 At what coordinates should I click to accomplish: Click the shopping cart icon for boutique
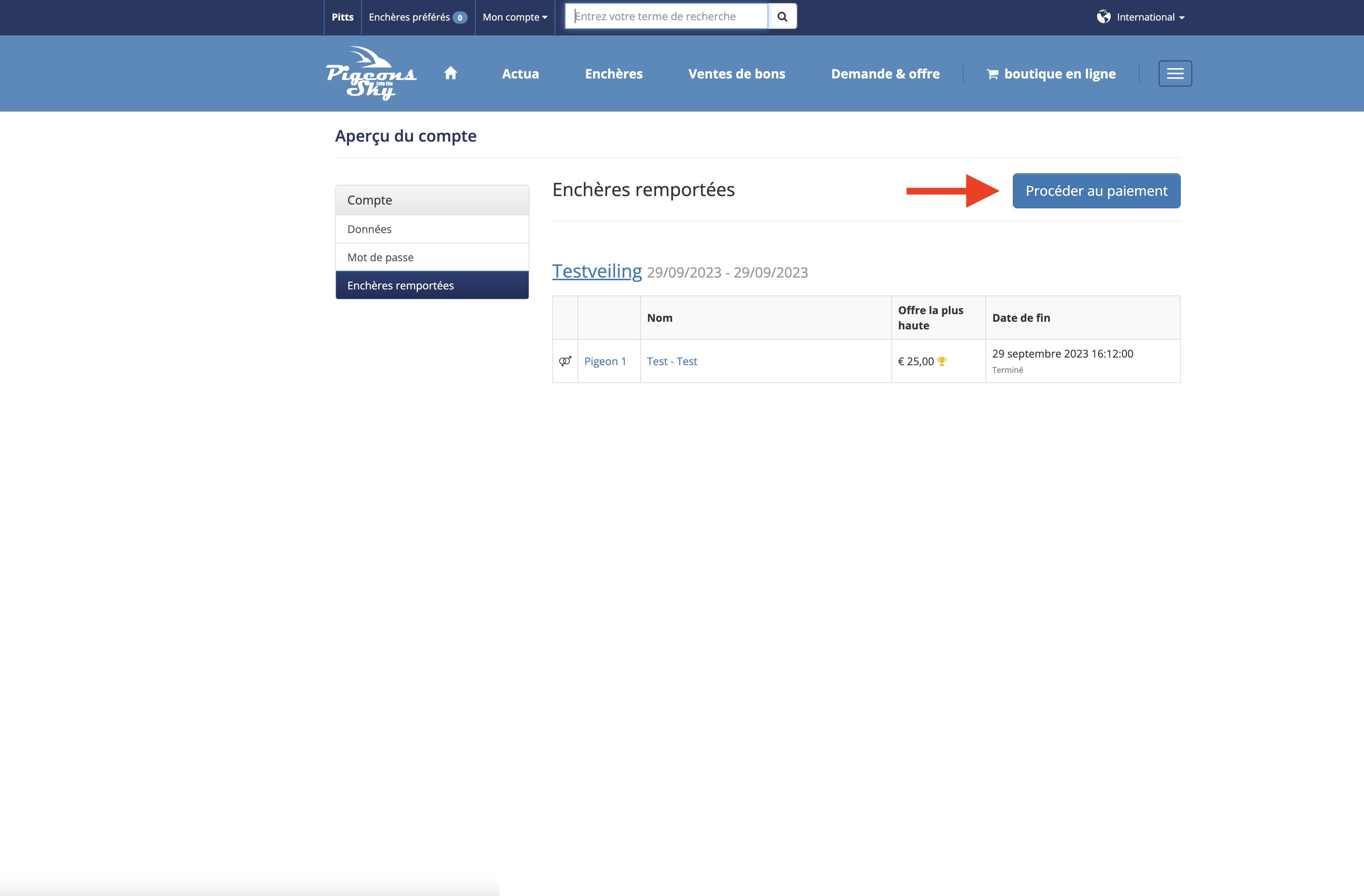tap(993, 74)
